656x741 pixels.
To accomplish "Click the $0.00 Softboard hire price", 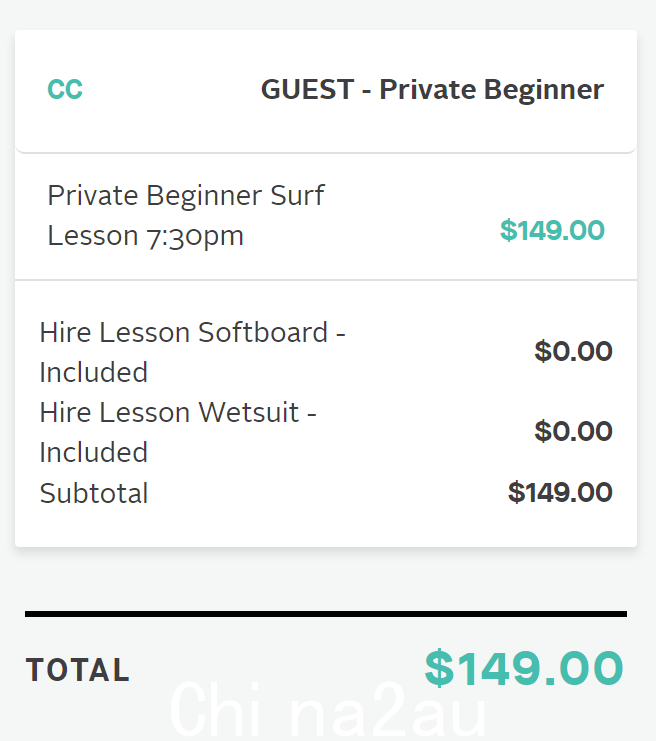I will click(x=573, y=351).
